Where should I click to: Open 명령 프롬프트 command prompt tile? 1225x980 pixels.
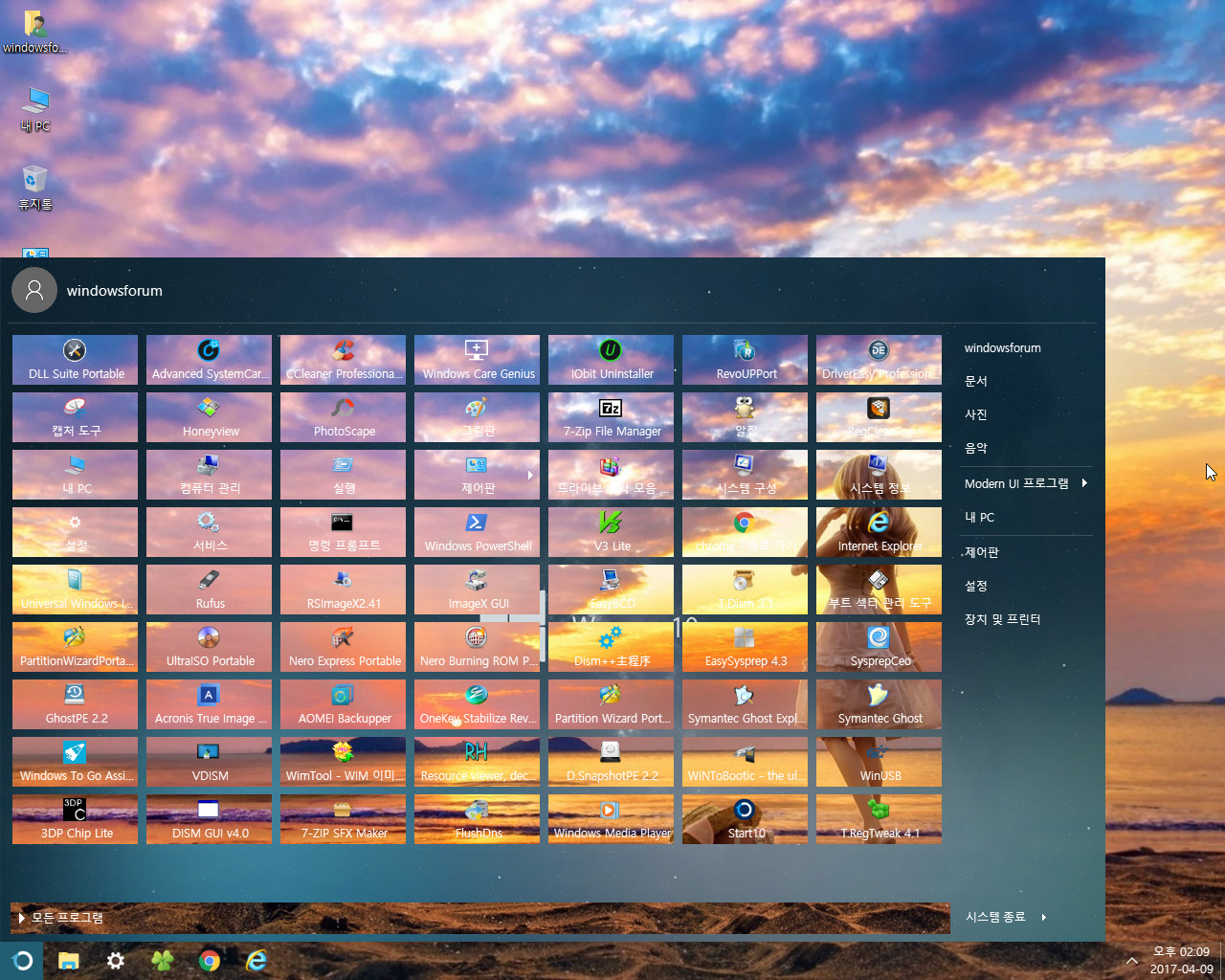coord(343,532)
